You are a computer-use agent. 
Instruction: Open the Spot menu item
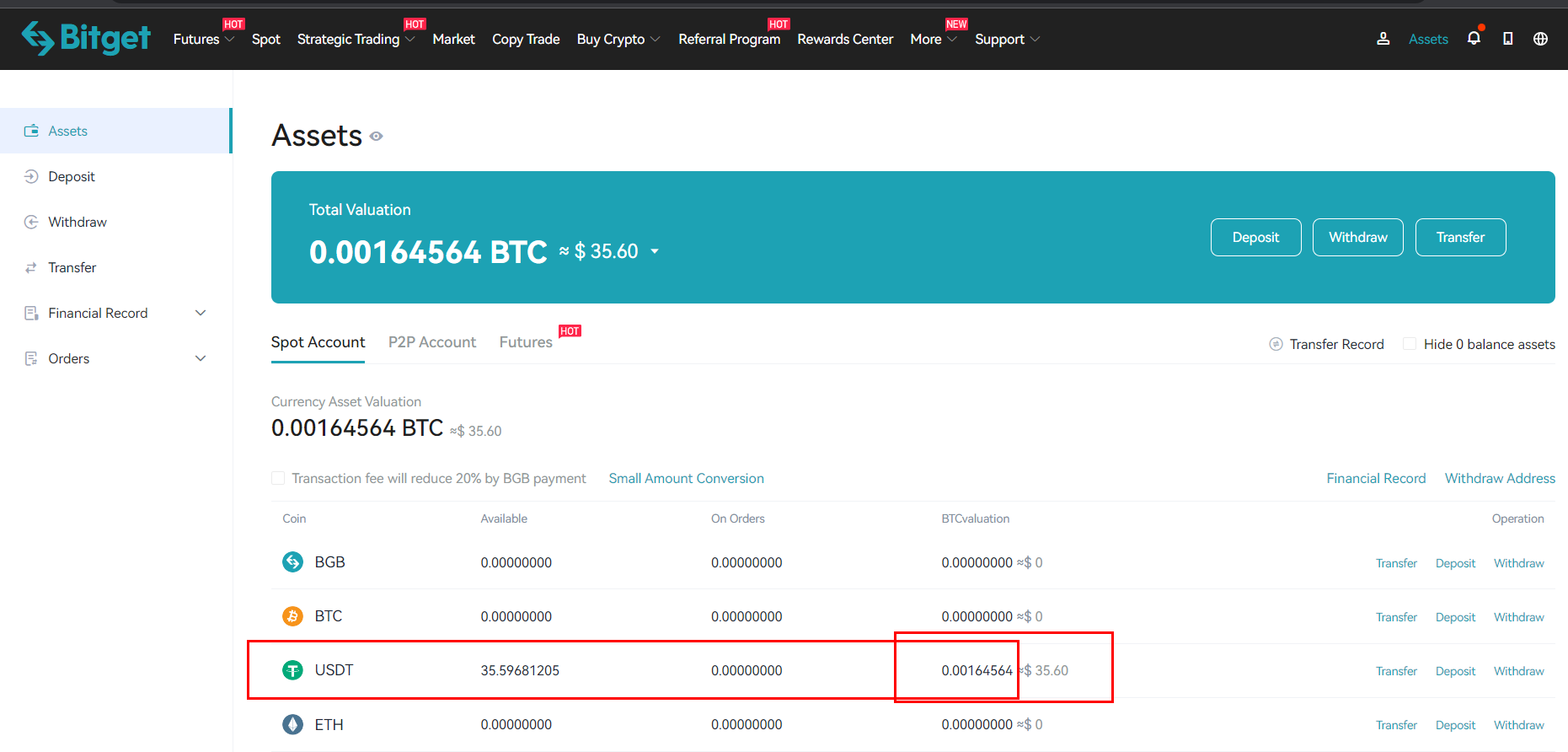click(x=265, y=39)
